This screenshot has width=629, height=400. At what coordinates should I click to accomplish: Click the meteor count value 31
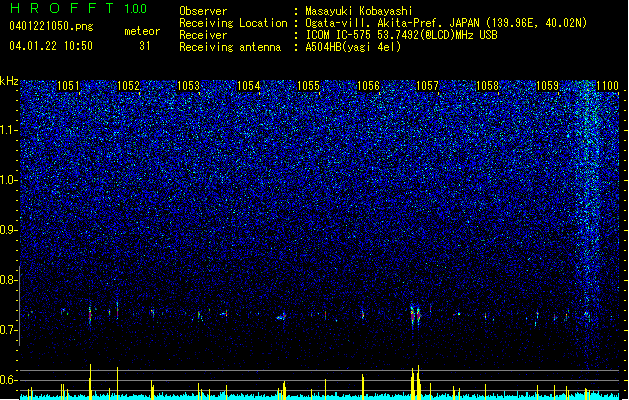pyautogui.click(x=145, y=46)
